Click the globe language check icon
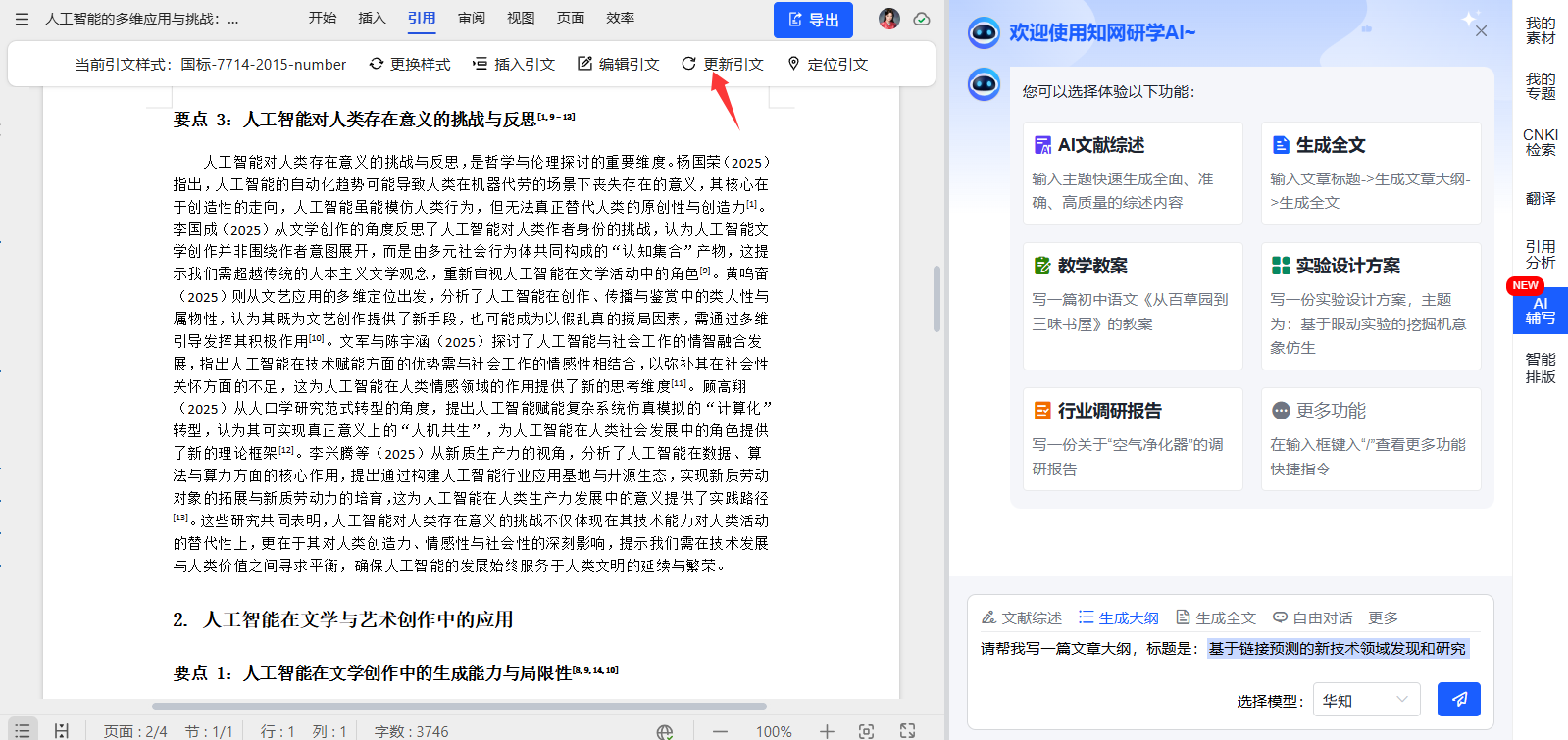1568x740 pixels. [x=665, y=731]
